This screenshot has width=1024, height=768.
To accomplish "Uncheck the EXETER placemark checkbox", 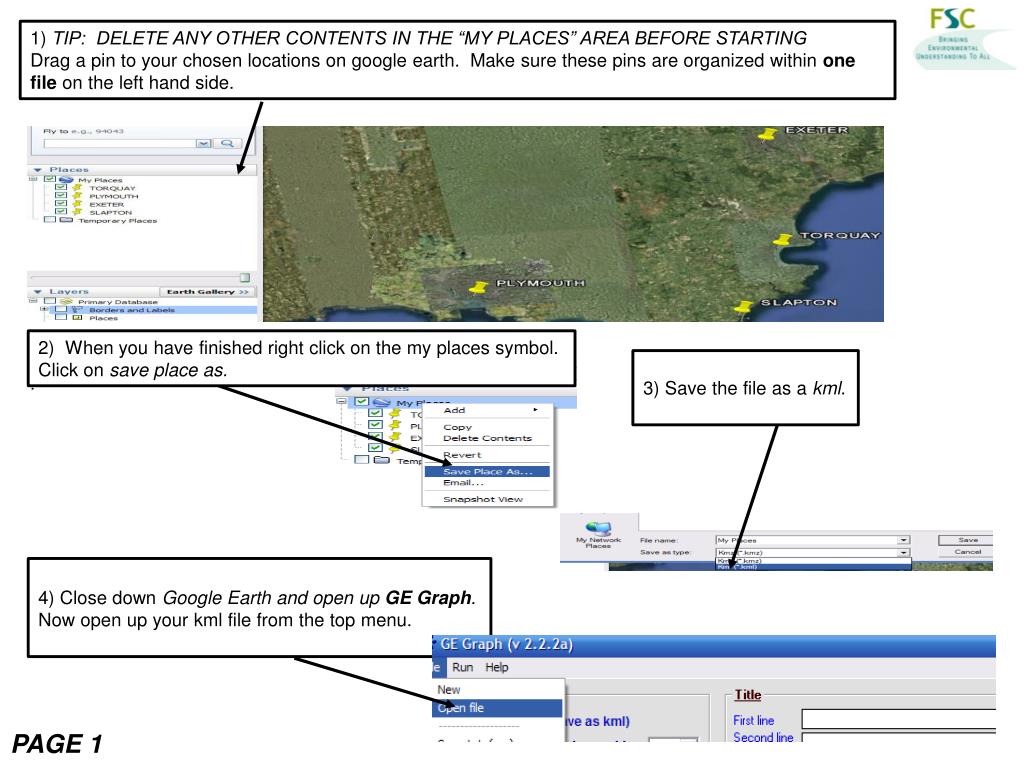I will click(x=61, y=203).
